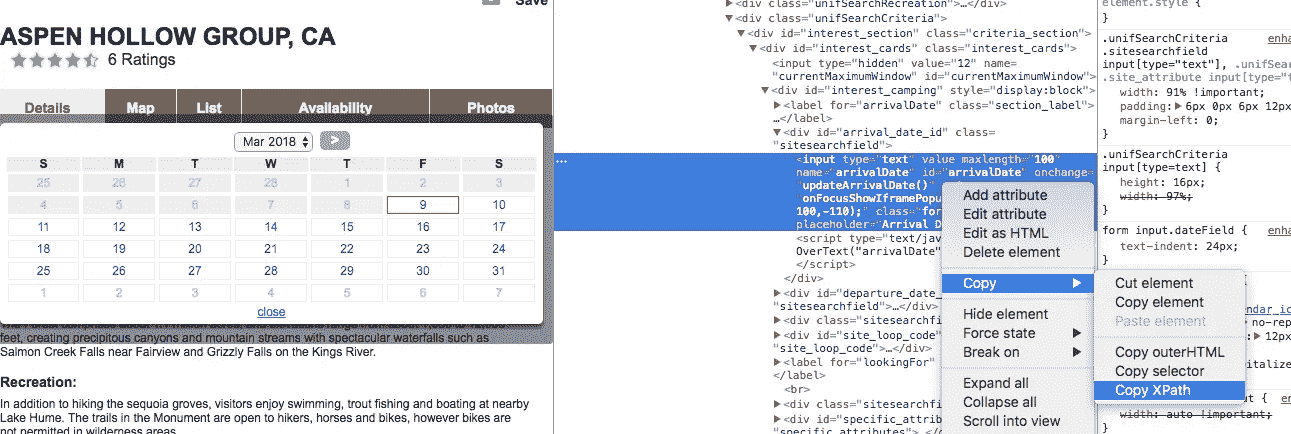Open the List tab
This screenshot has height=434, width=1291.
point(209,108)
